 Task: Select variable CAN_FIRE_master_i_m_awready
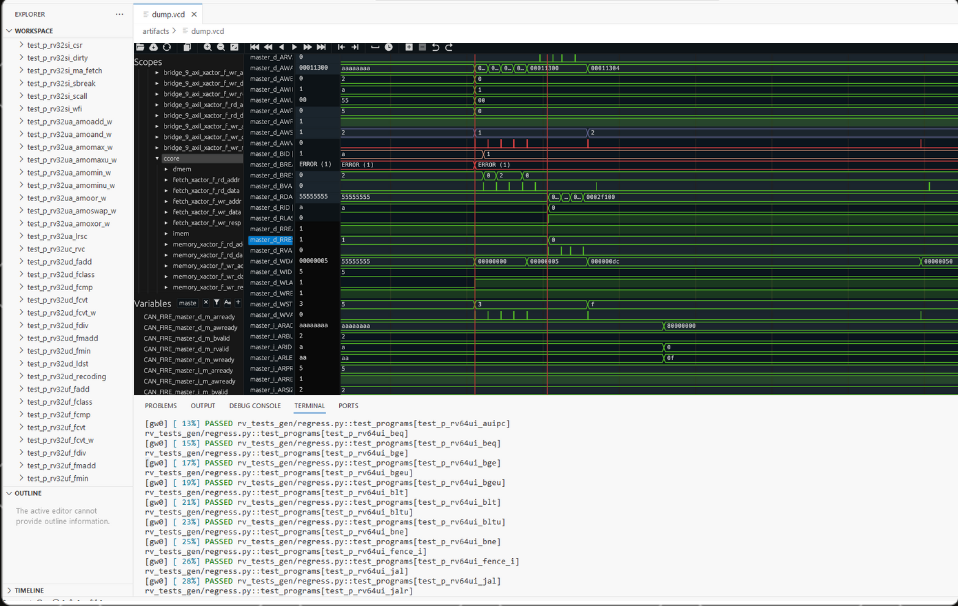click(x=189, y=381)
